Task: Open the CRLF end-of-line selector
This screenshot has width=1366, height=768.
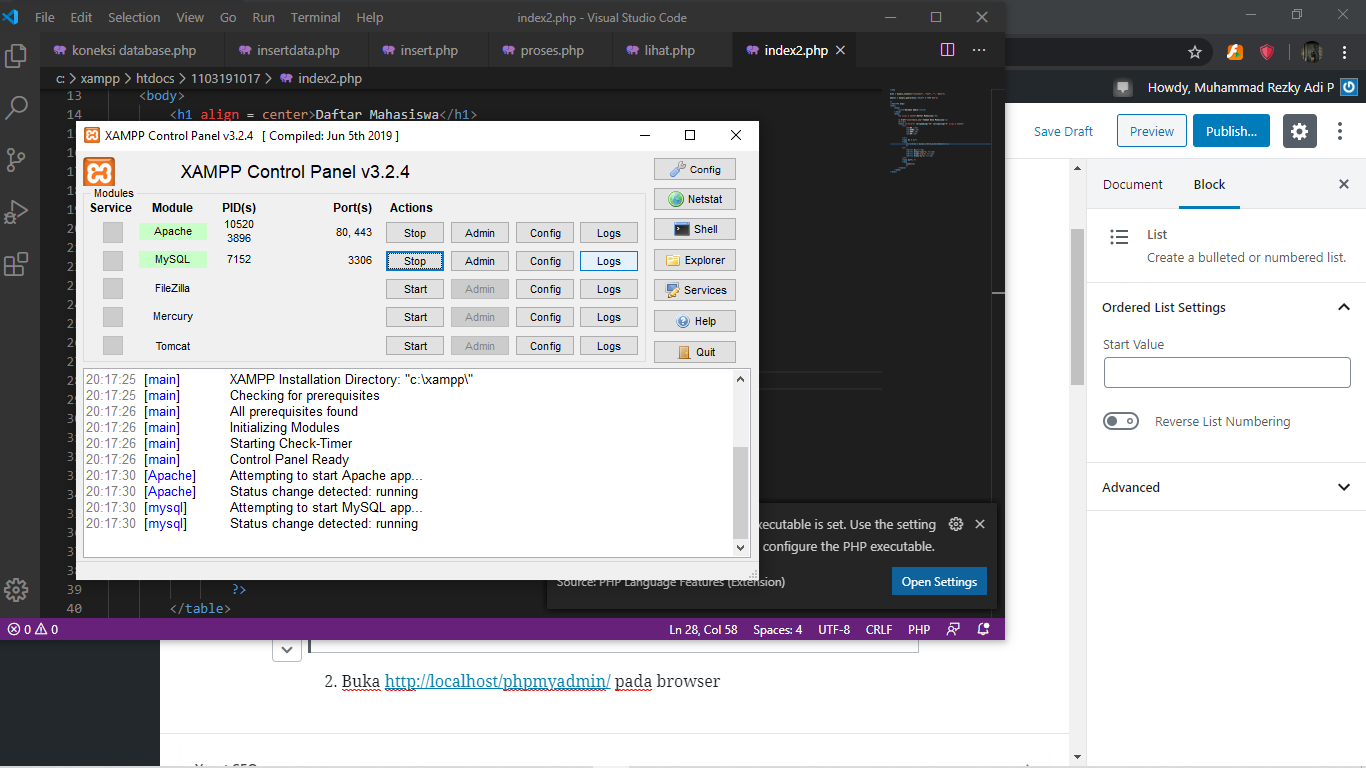Action: pyautogui.click(x=879, y=630)
